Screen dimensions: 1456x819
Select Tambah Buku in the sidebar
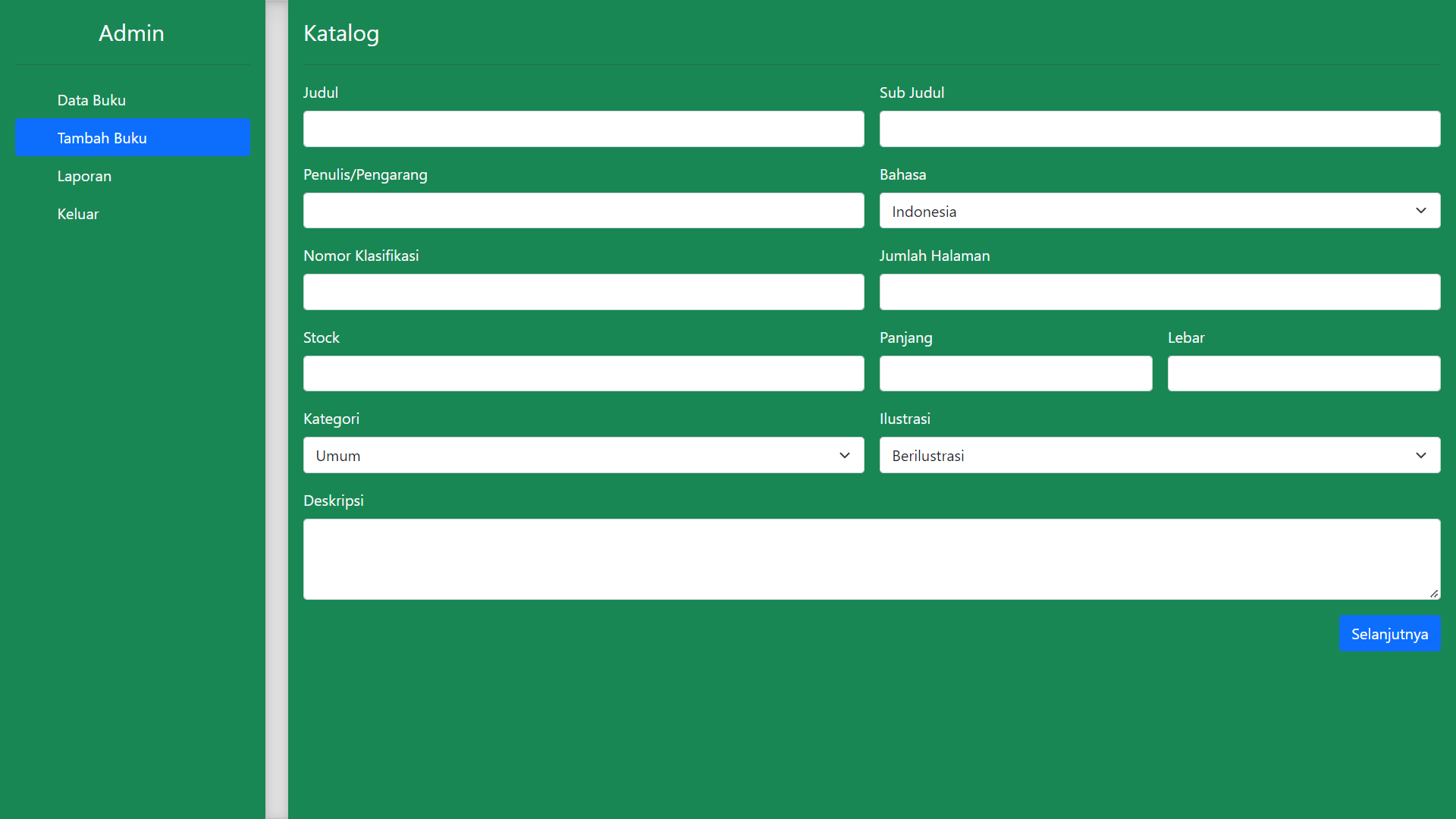coord(132,137)
